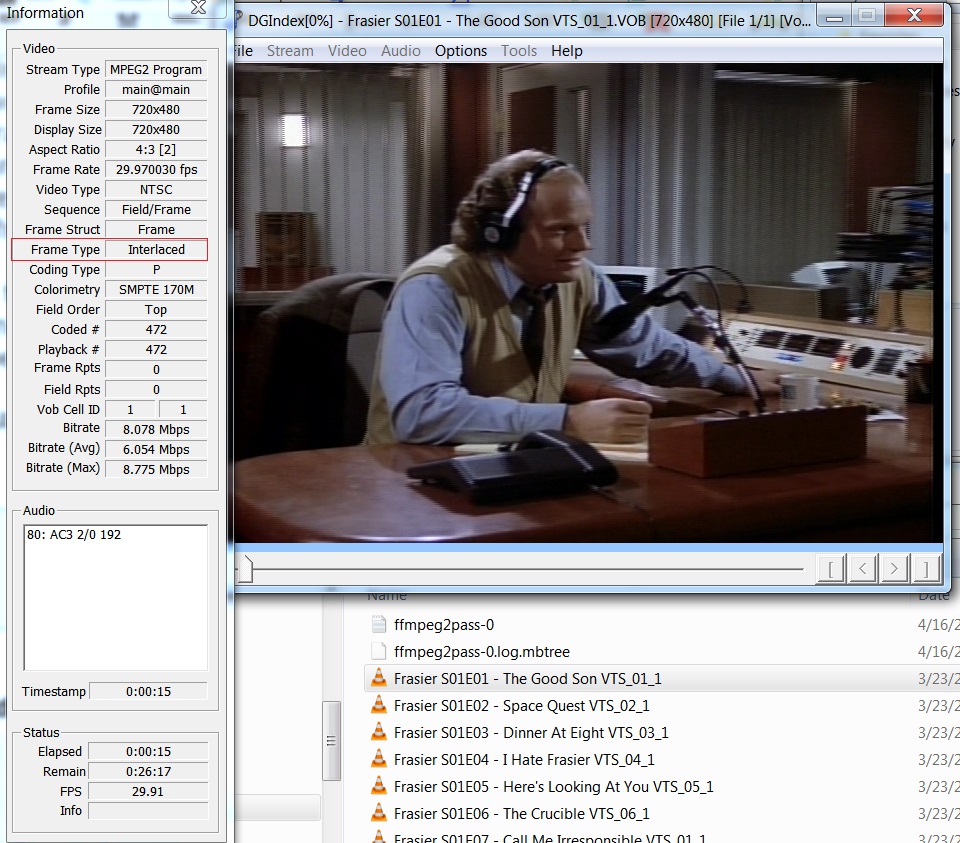This screenshot has height=843, width=960.
Task: Step forward with the '>' button
Action: click(894, 569)
